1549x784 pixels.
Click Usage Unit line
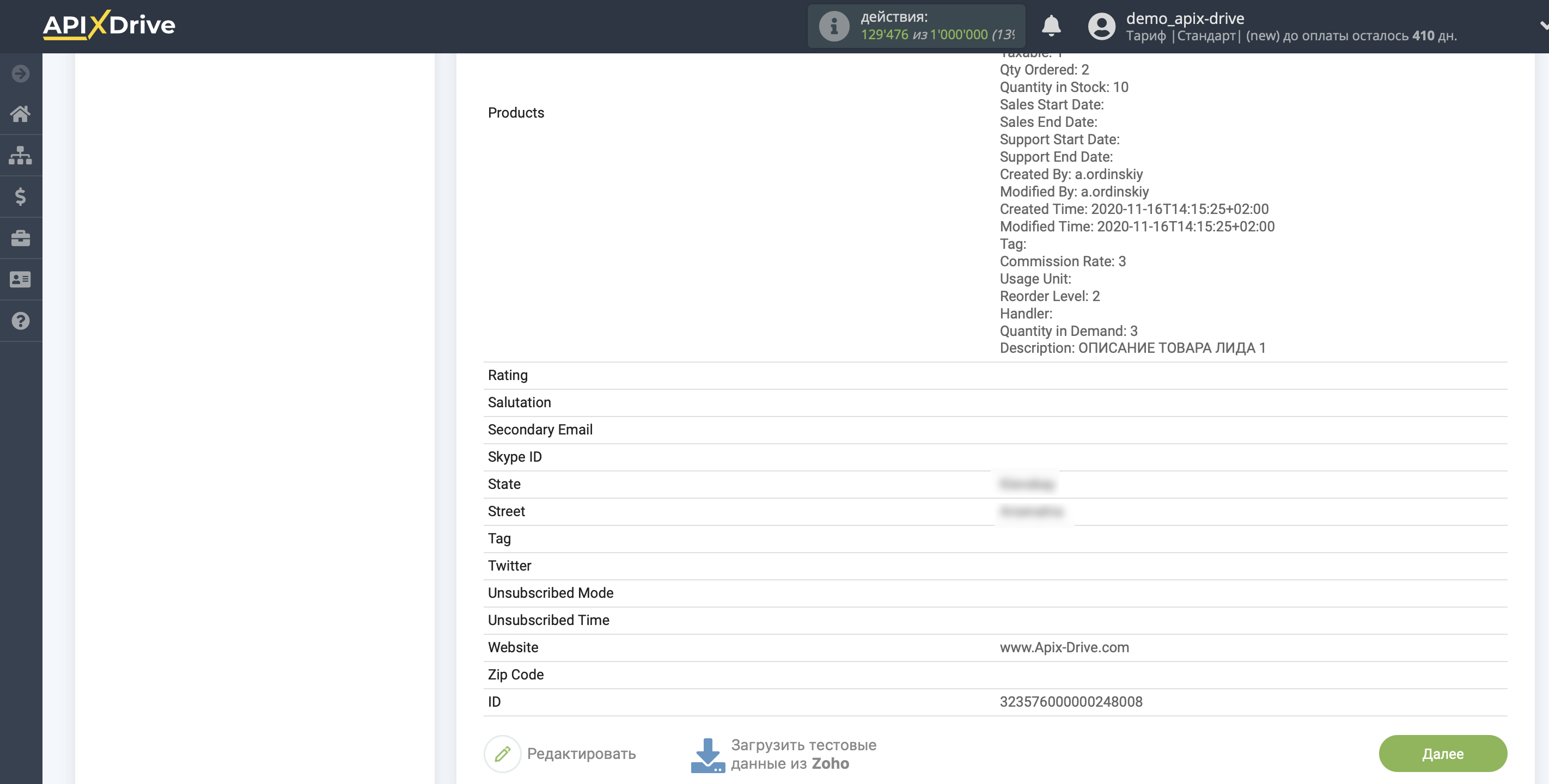1035,279
